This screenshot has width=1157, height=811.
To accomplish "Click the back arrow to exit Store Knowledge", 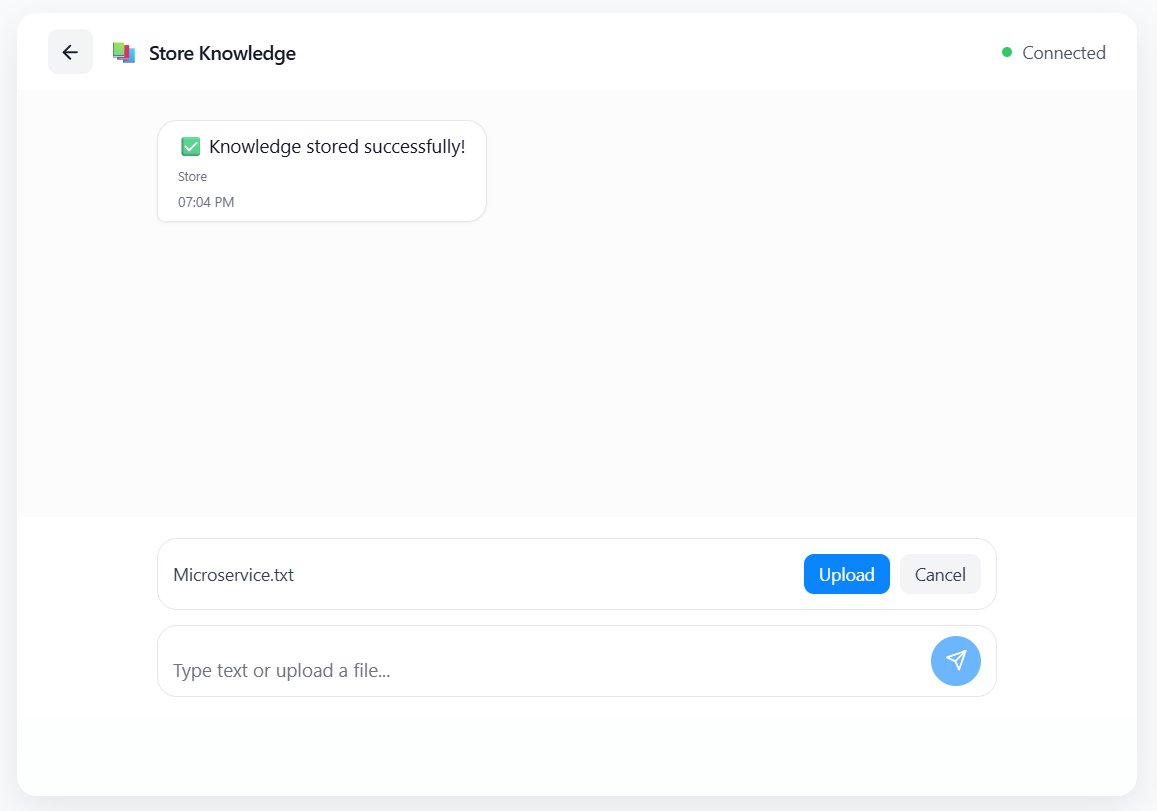I will click(70, 51).
